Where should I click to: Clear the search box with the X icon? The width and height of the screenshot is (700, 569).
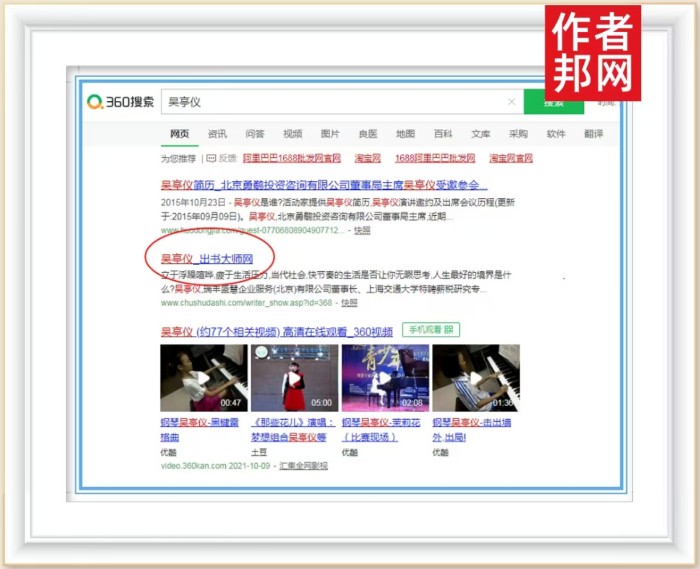coord(511,102)
